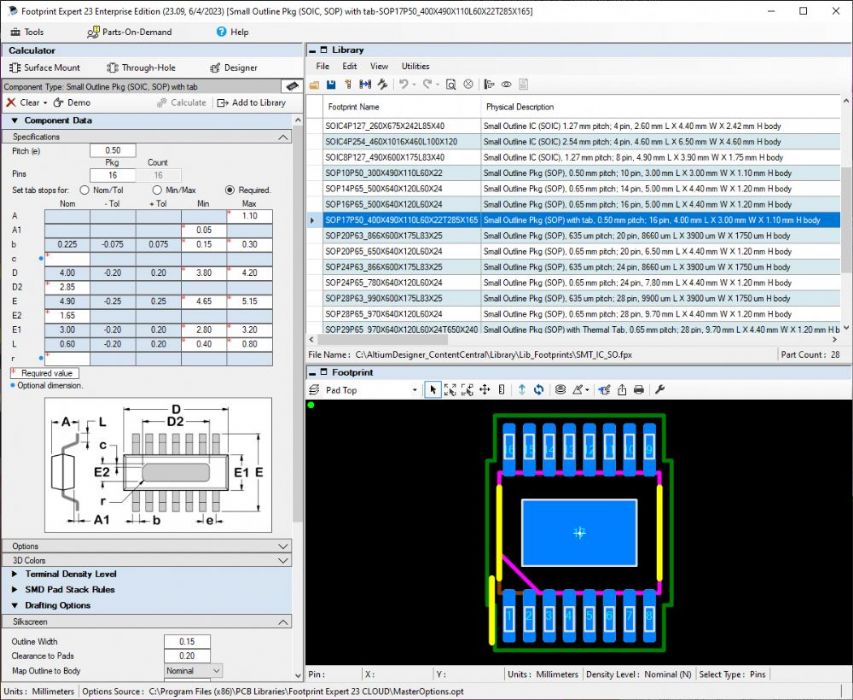The image size is (853, 700).
Task: Click the component package icon next to Component Type
Action: pos(292,86)
